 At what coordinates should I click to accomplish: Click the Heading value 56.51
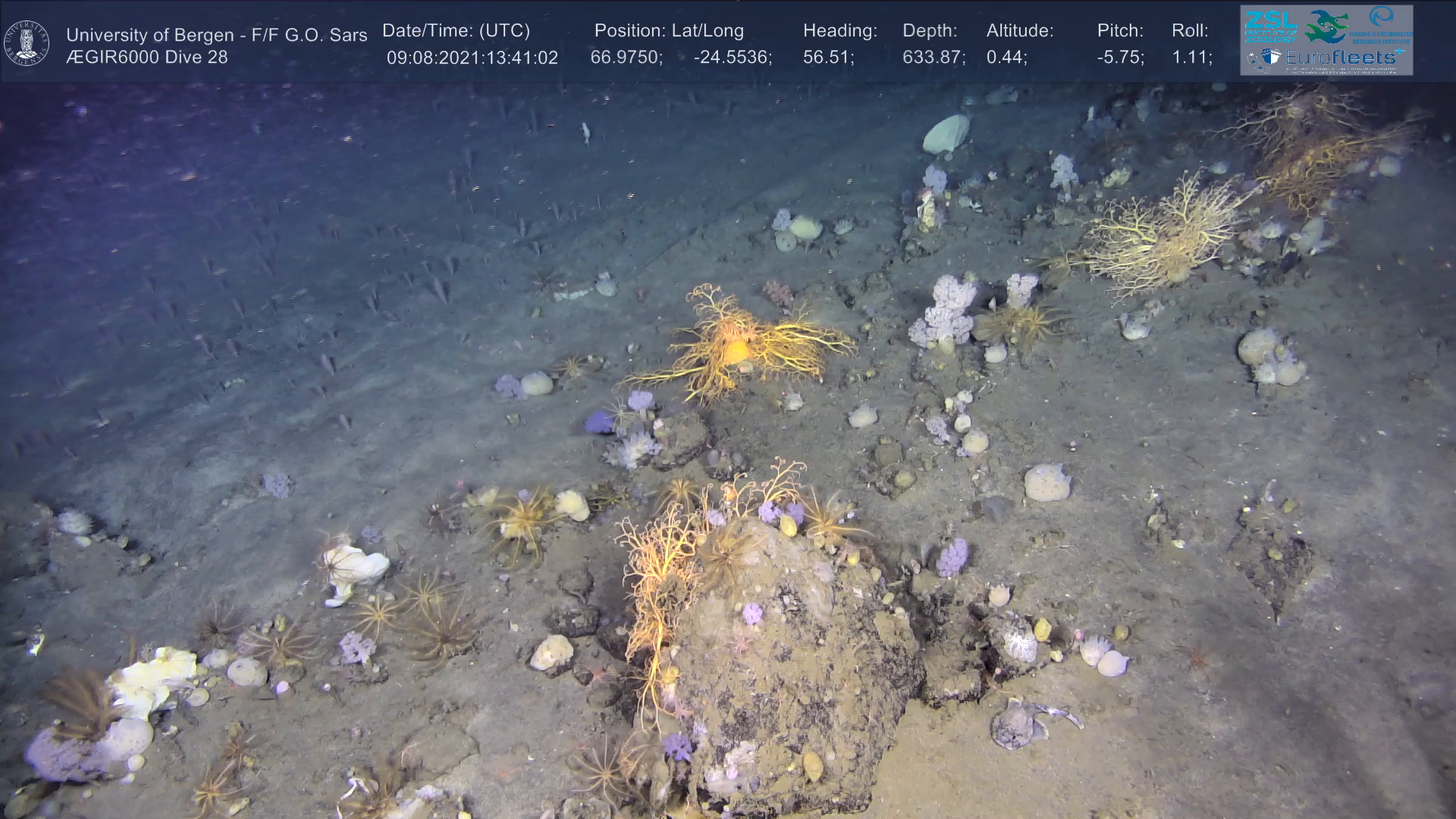tap(828, 58)
